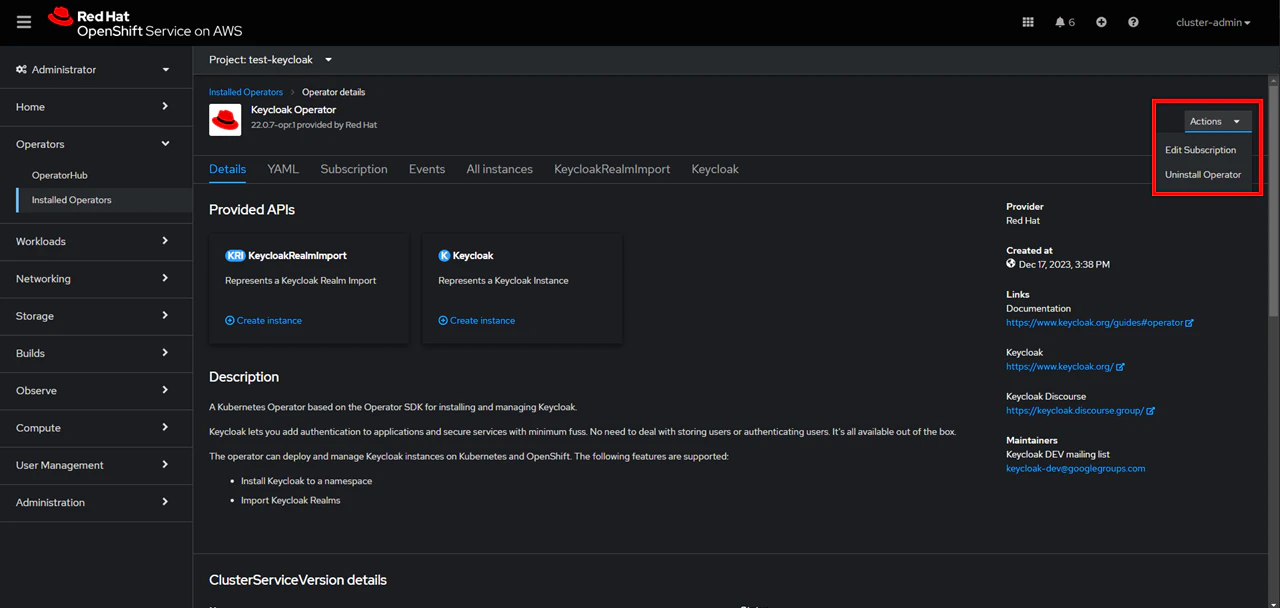Screen dimensions: 1280x608
Task: Click the Keycloak Operator red hat logo
Action: pyautogui.click(x=225, y=119)
